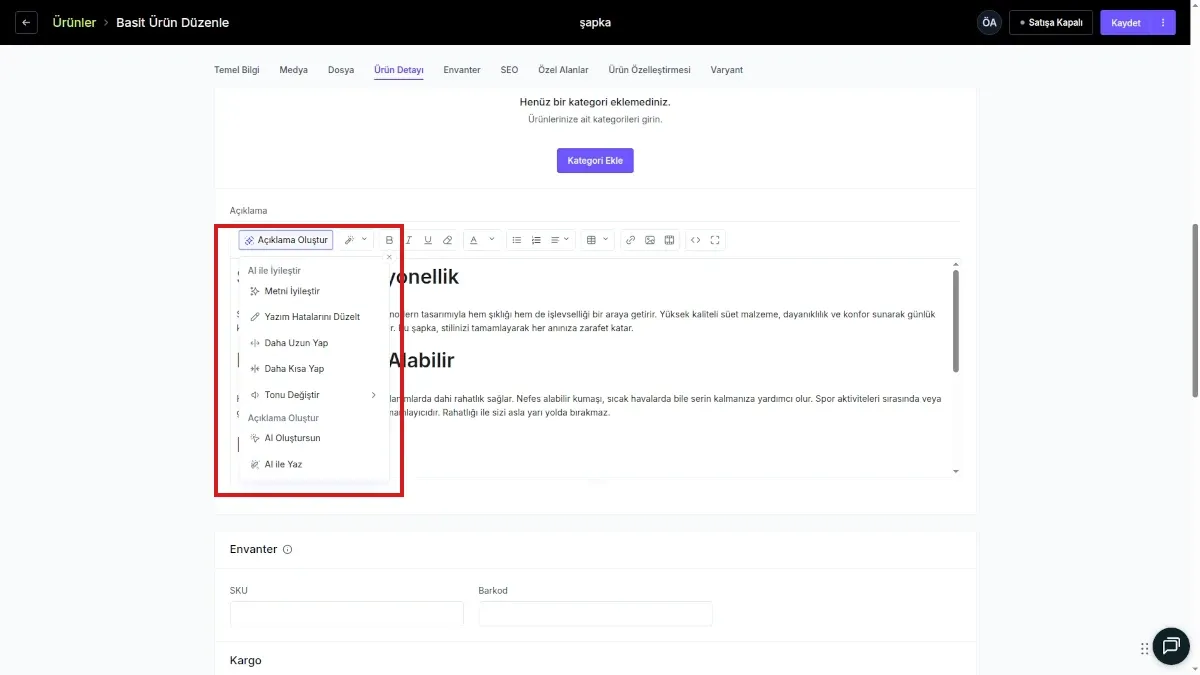
Task: Expand the description editor to fullscreen
Action: pos(715,240)
